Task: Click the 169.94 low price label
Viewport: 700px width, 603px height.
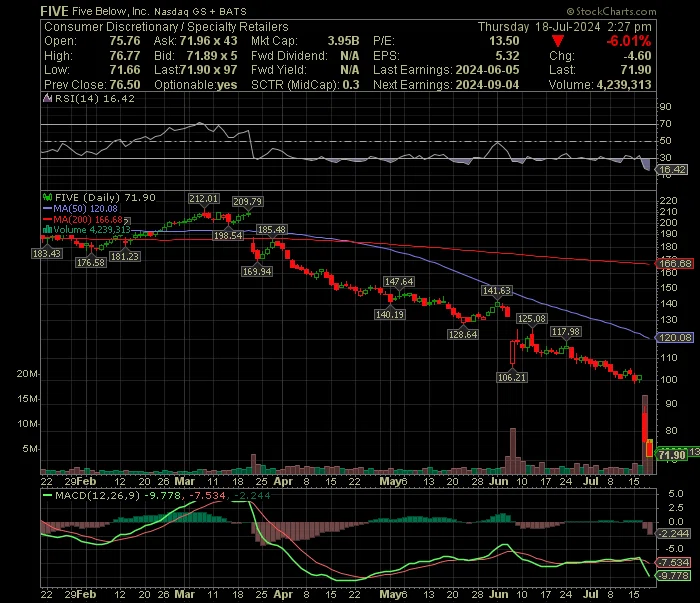Action: (x=257, y=271)
